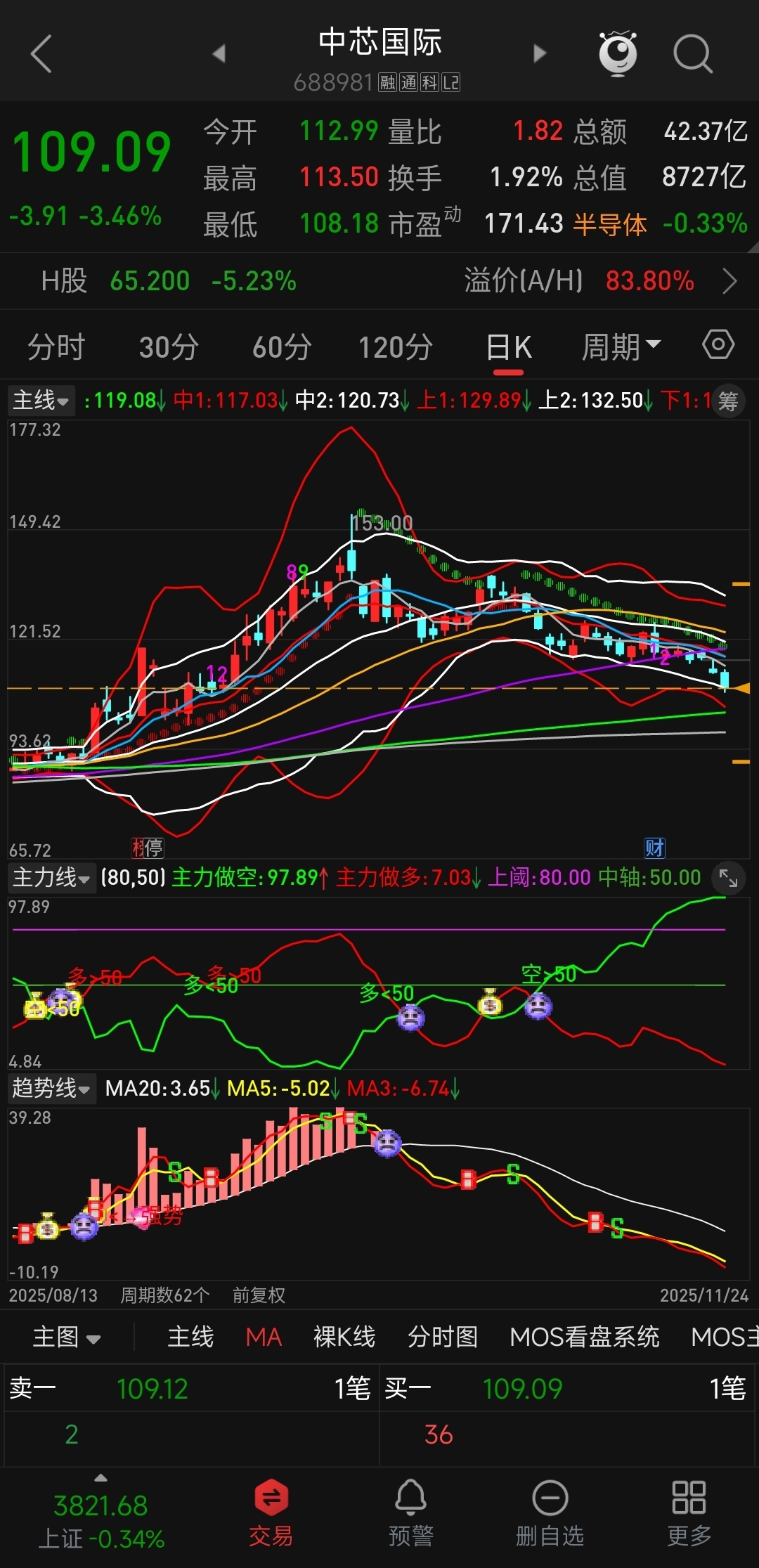Switch to 120分 tab
Screen dimensions: 759x1568
(x=395, y=346)
